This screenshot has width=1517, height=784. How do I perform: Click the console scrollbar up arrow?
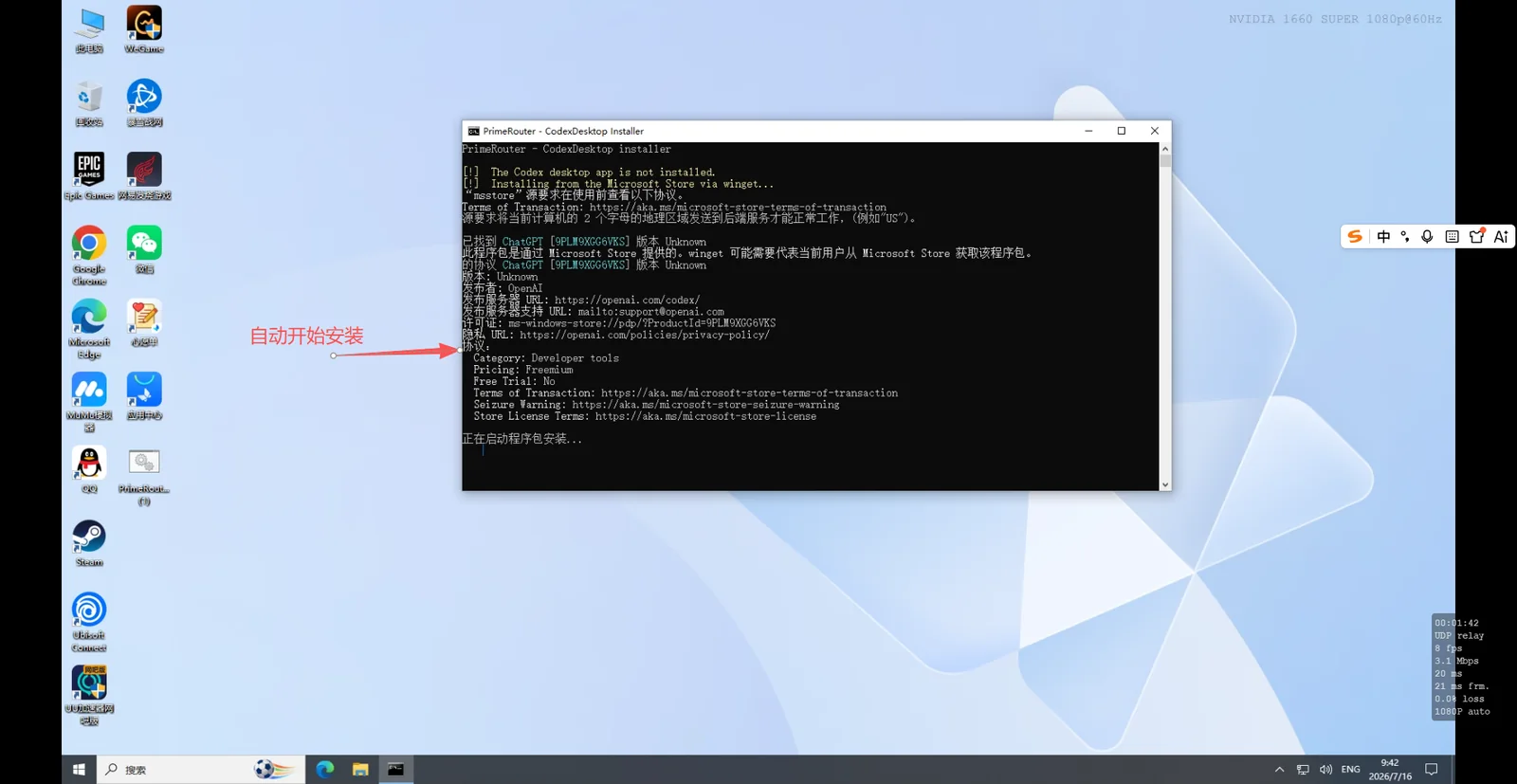(1165, 149)
